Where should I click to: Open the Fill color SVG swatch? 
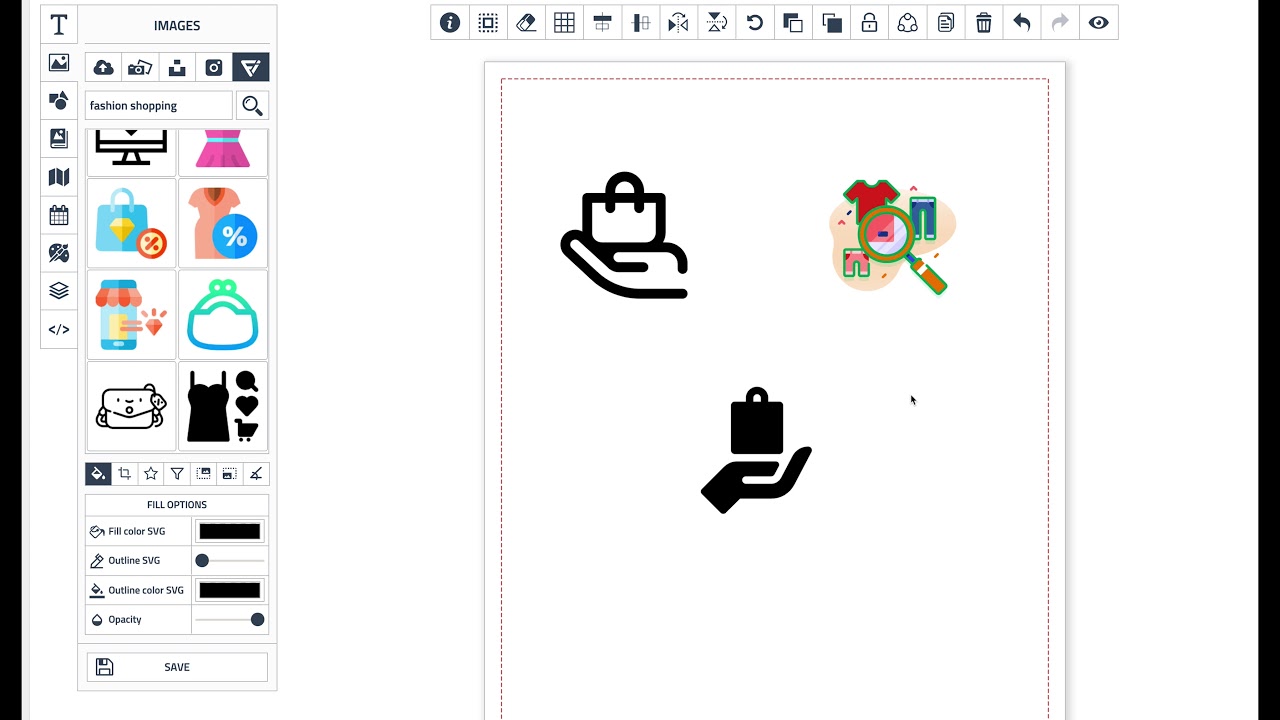click(230, 531)
